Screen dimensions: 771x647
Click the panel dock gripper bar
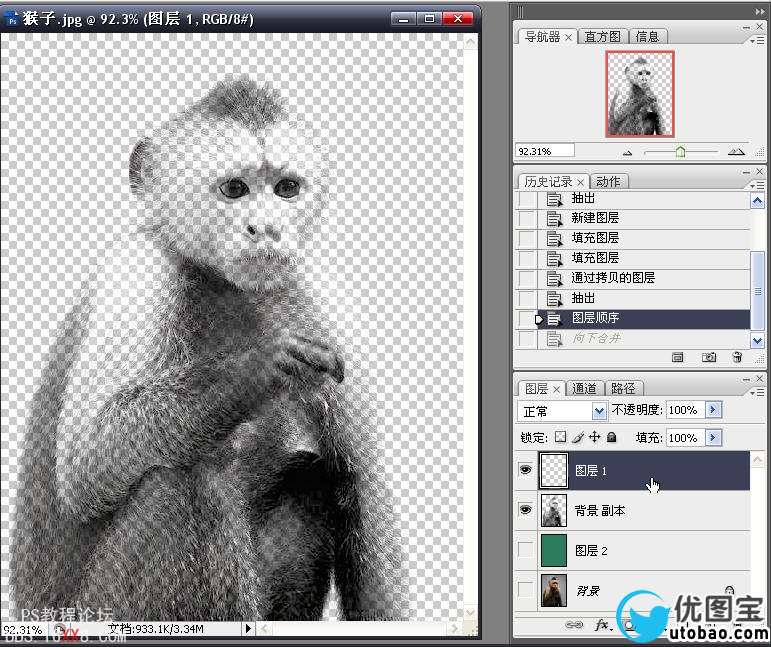click(x=520, y=11)
